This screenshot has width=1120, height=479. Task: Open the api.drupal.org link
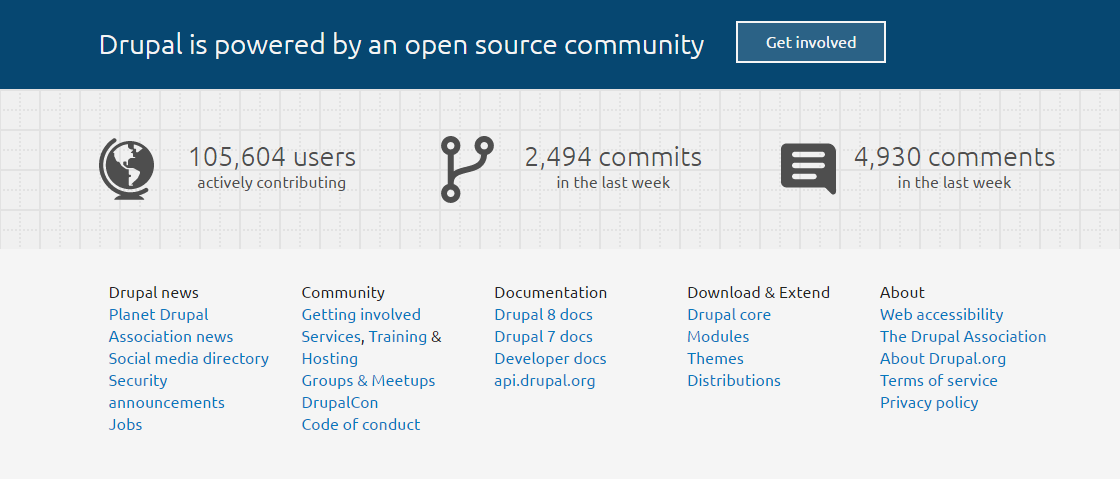pyautogui.click(x=544, y=381)
